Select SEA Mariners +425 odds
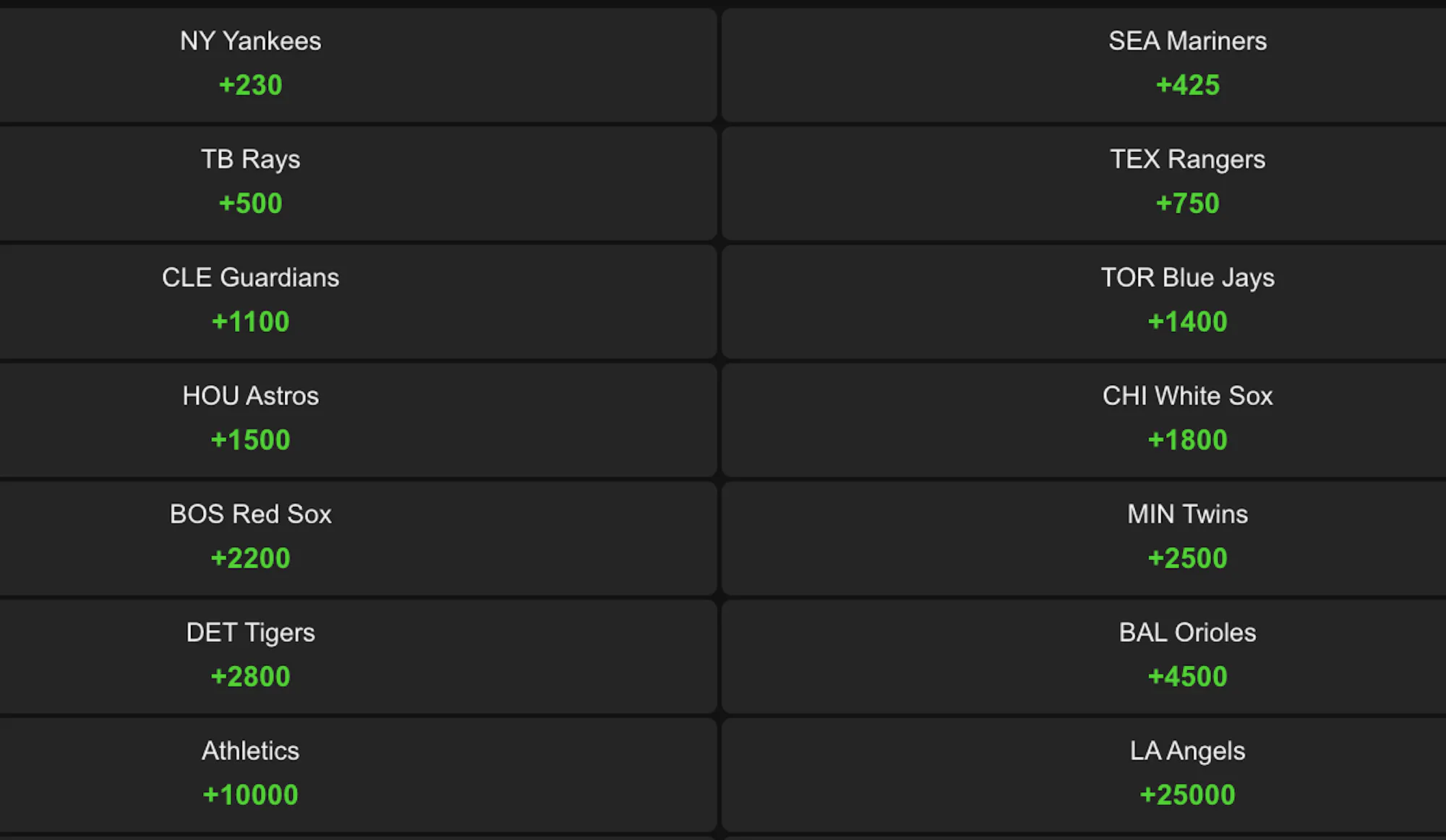 coord(1084,65)
